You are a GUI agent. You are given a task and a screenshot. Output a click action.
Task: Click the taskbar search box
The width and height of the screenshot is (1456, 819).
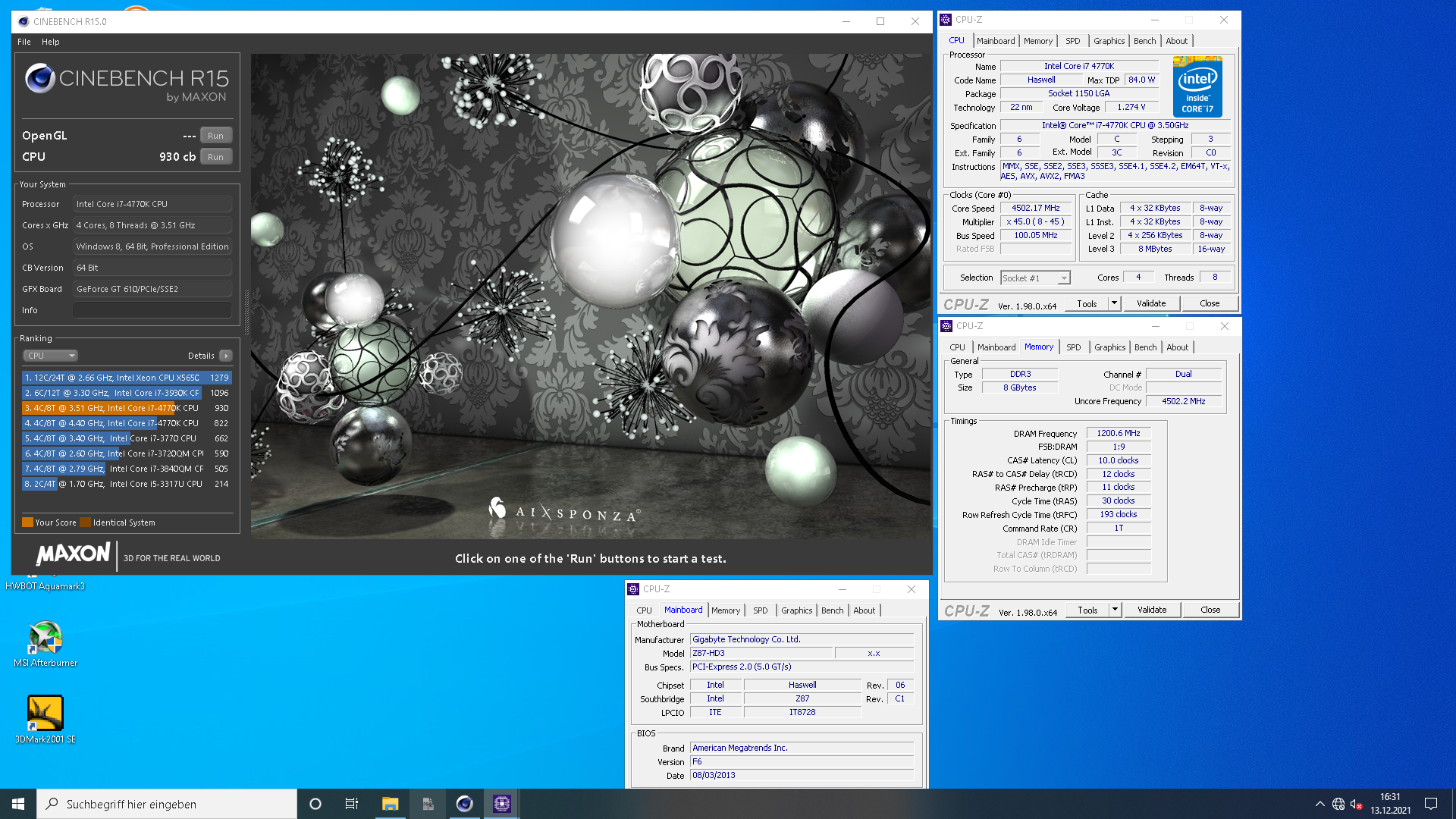[167, 804]
